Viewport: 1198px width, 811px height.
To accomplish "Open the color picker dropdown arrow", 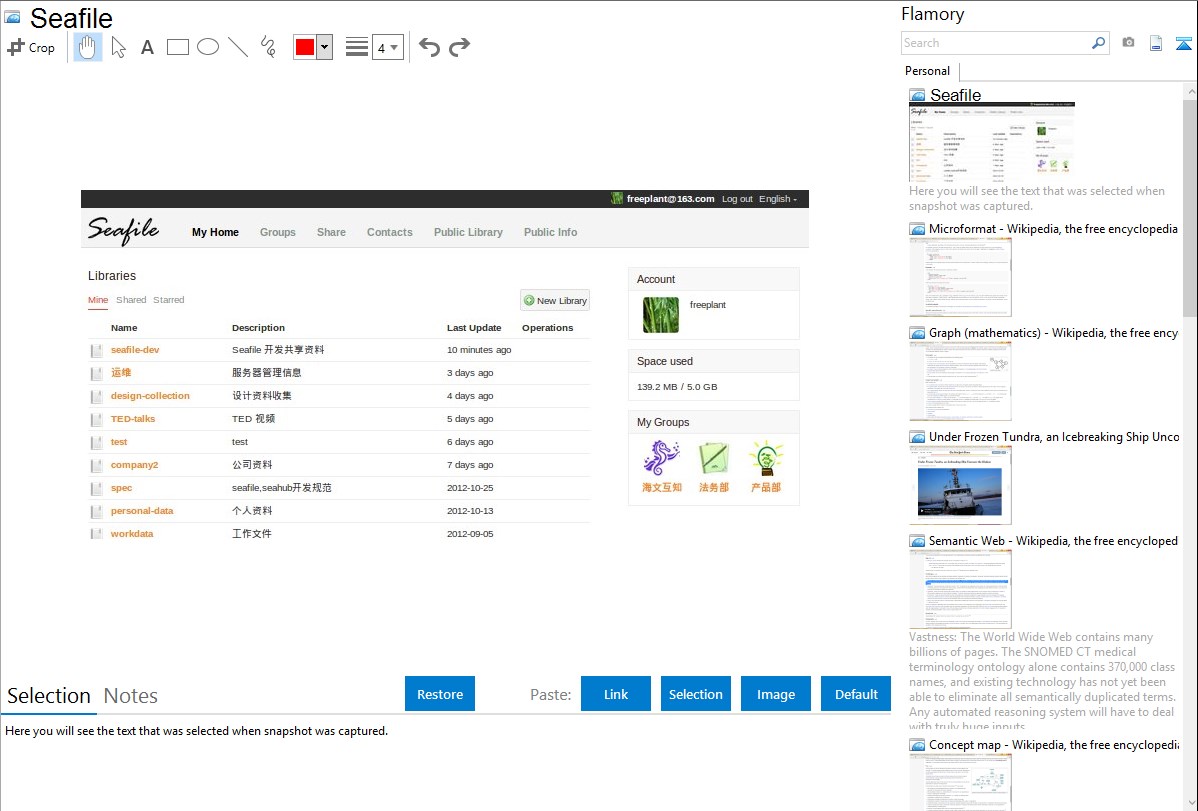I will pos(324,47).
